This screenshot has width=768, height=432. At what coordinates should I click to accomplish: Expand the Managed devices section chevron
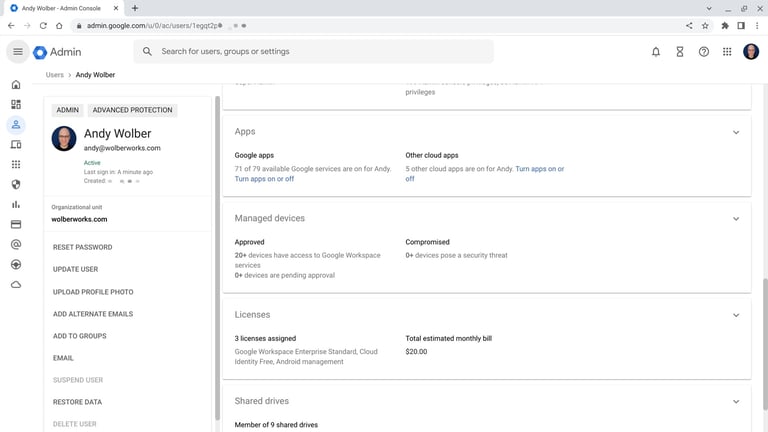[736, 219]
